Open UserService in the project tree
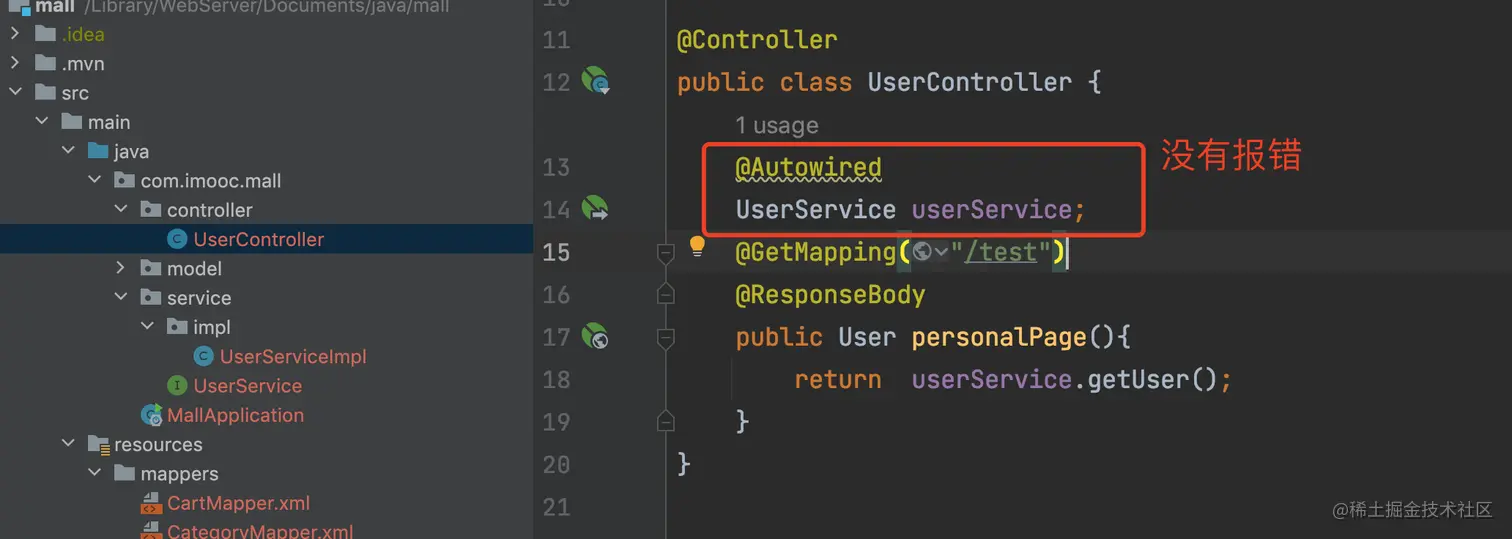The width and height of the screenshot is (1512, 539). coord(248,386)
